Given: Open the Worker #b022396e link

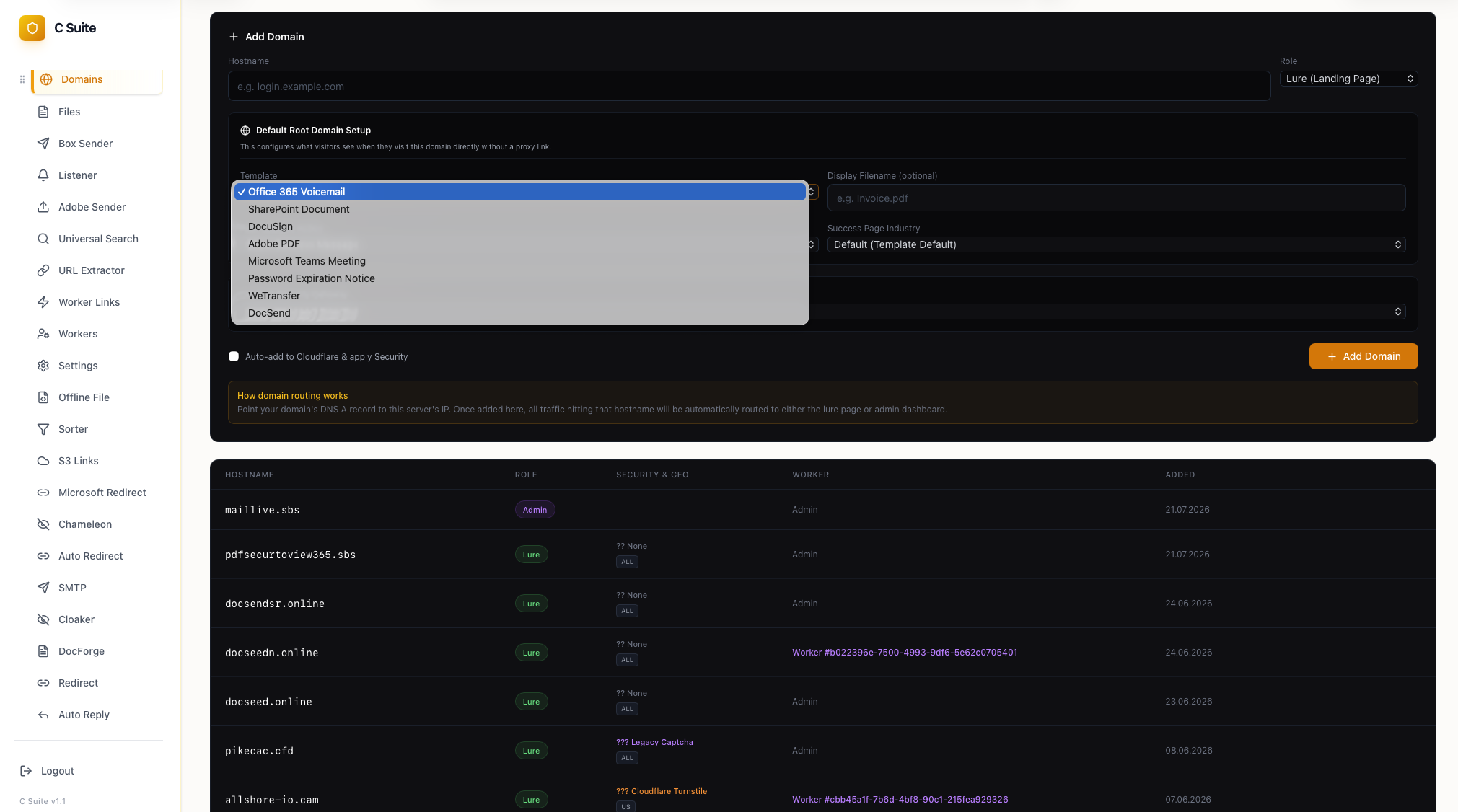Looking at the screenshot, I should 905,653.
